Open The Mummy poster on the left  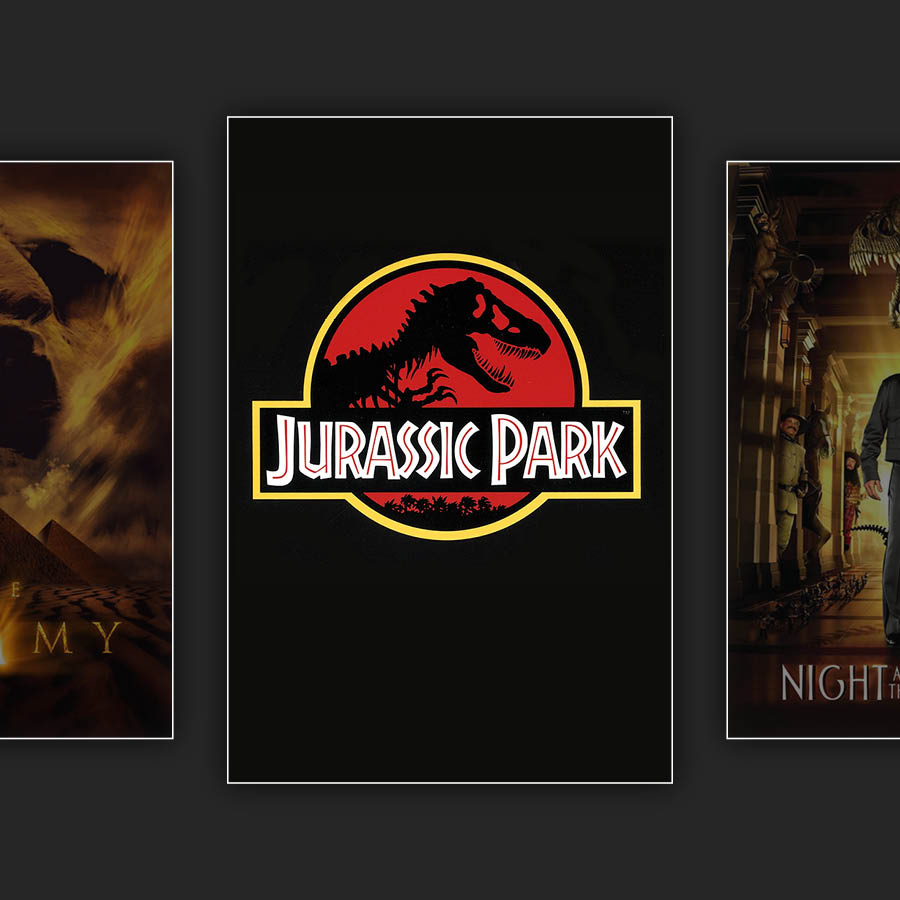click(x=86, y=449)
